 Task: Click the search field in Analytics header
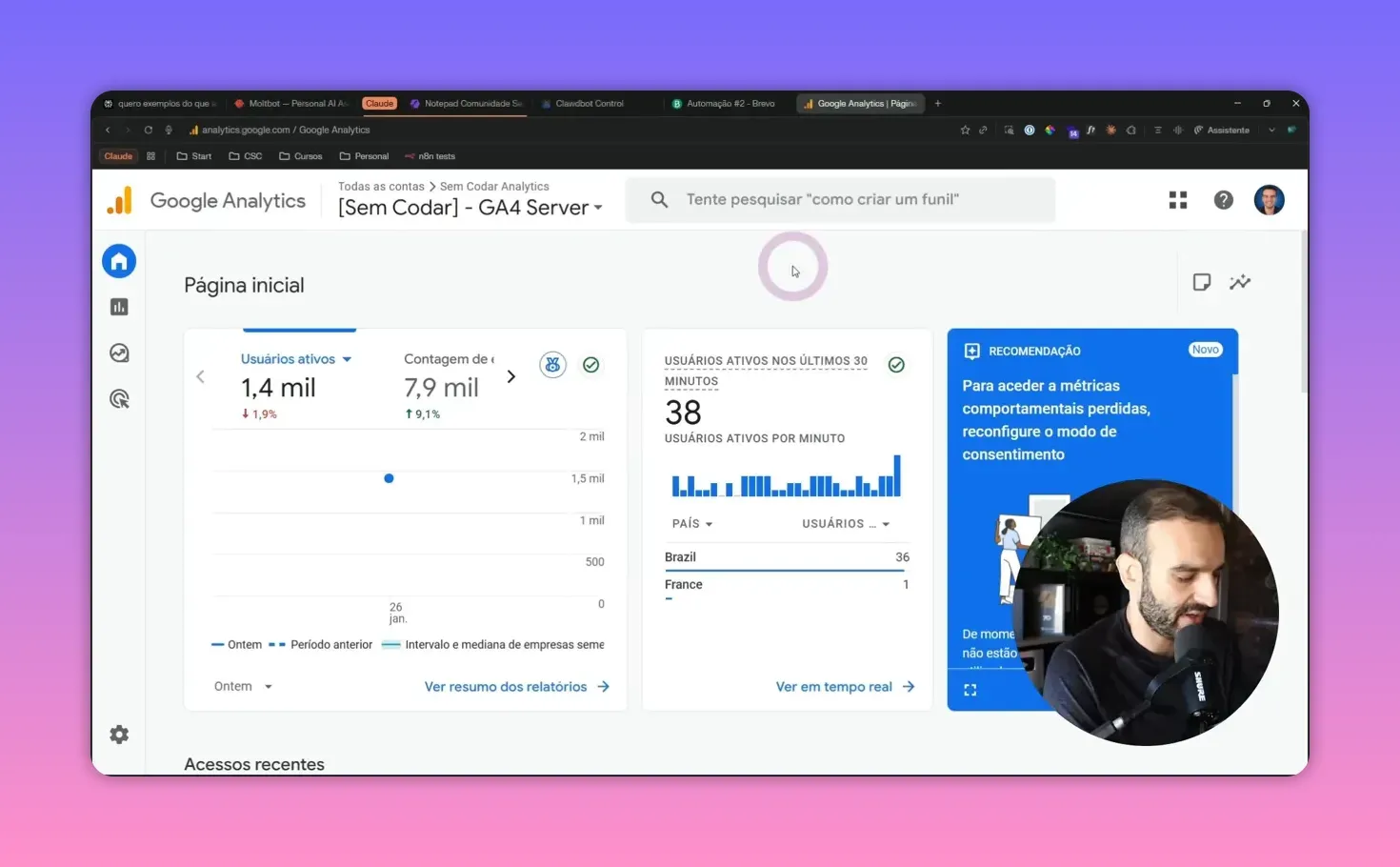pos(840,200)
